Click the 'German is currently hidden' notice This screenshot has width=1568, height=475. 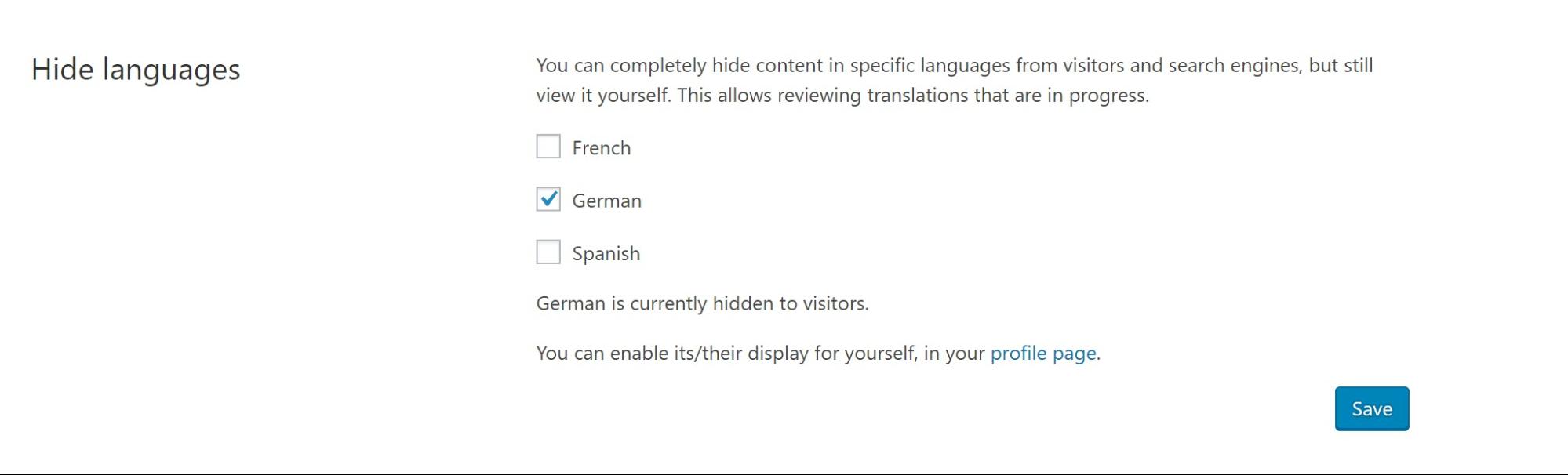(x=702, y=303)
